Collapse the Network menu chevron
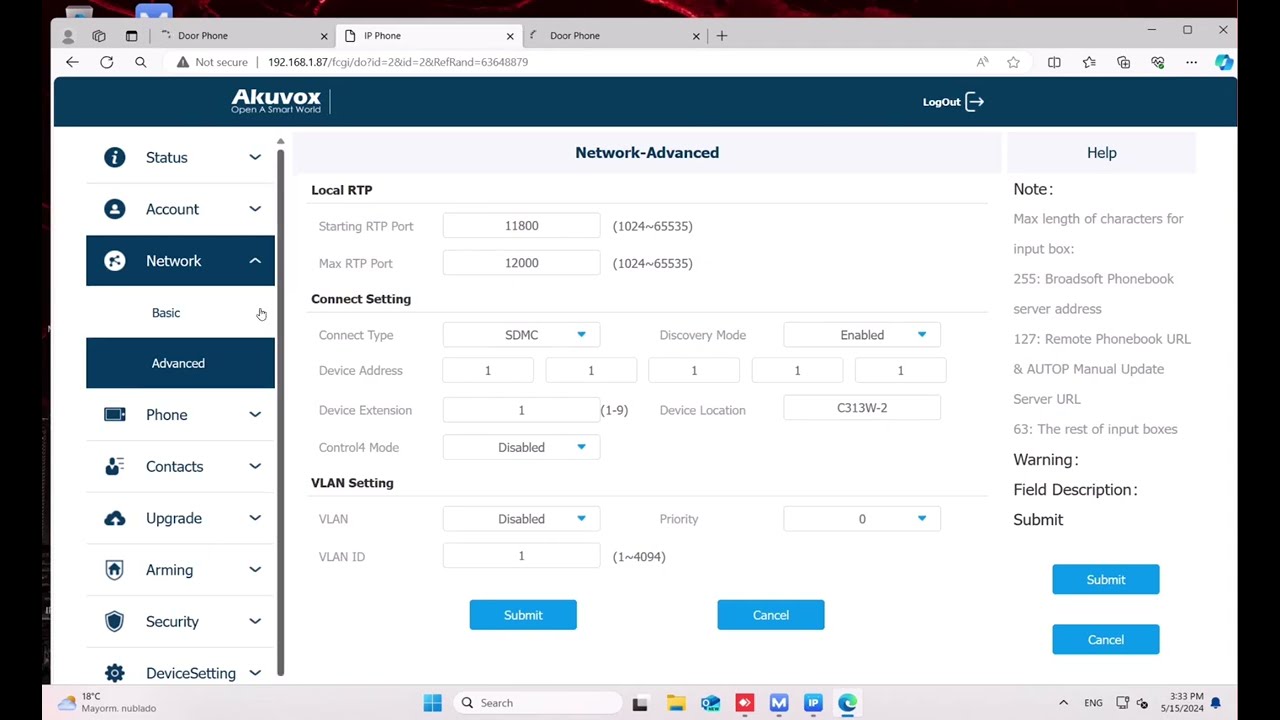 pos(255,261)
